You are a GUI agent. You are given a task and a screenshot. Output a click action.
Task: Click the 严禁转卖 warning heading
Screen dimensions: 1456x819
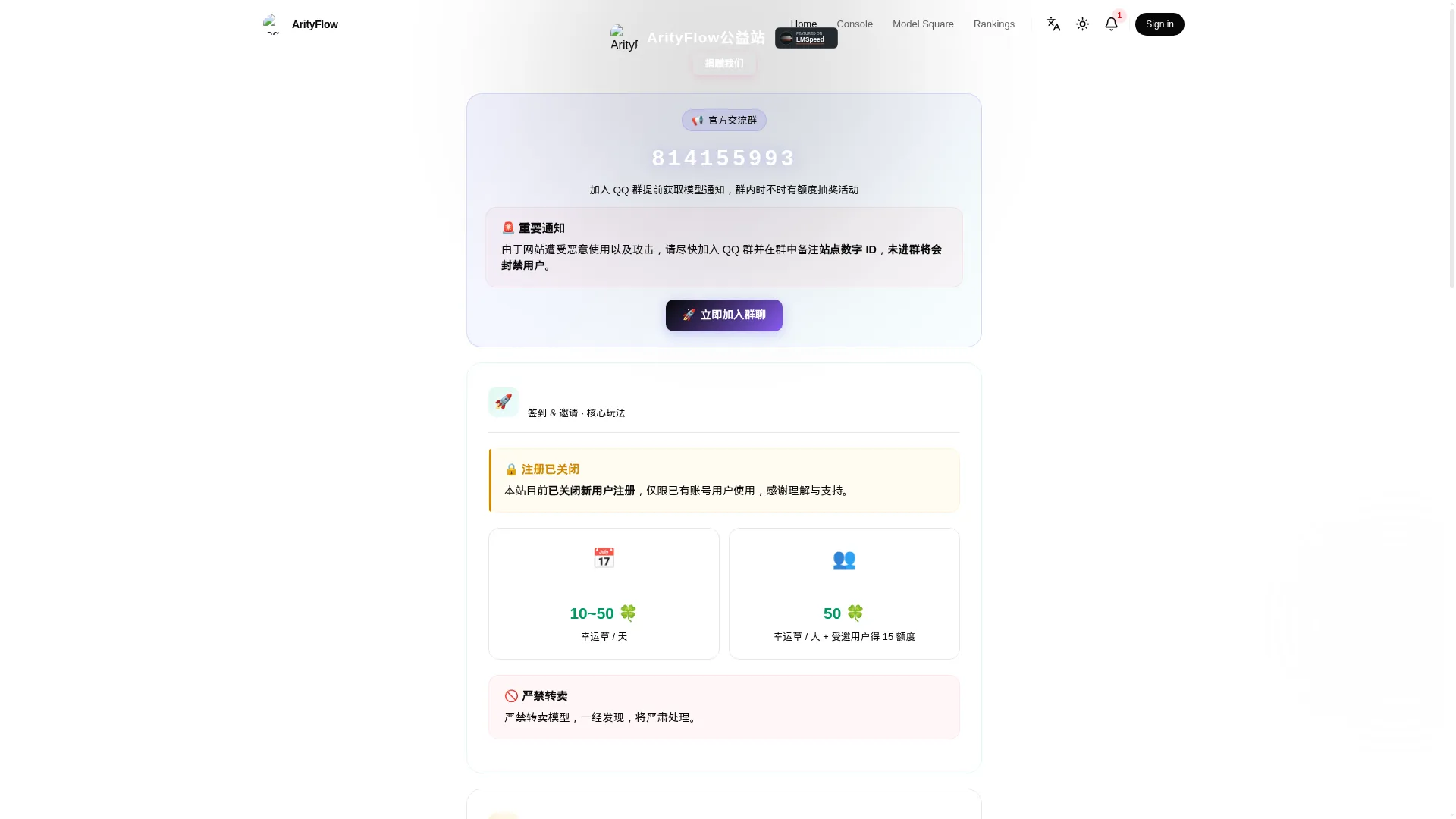coord(536,696)
